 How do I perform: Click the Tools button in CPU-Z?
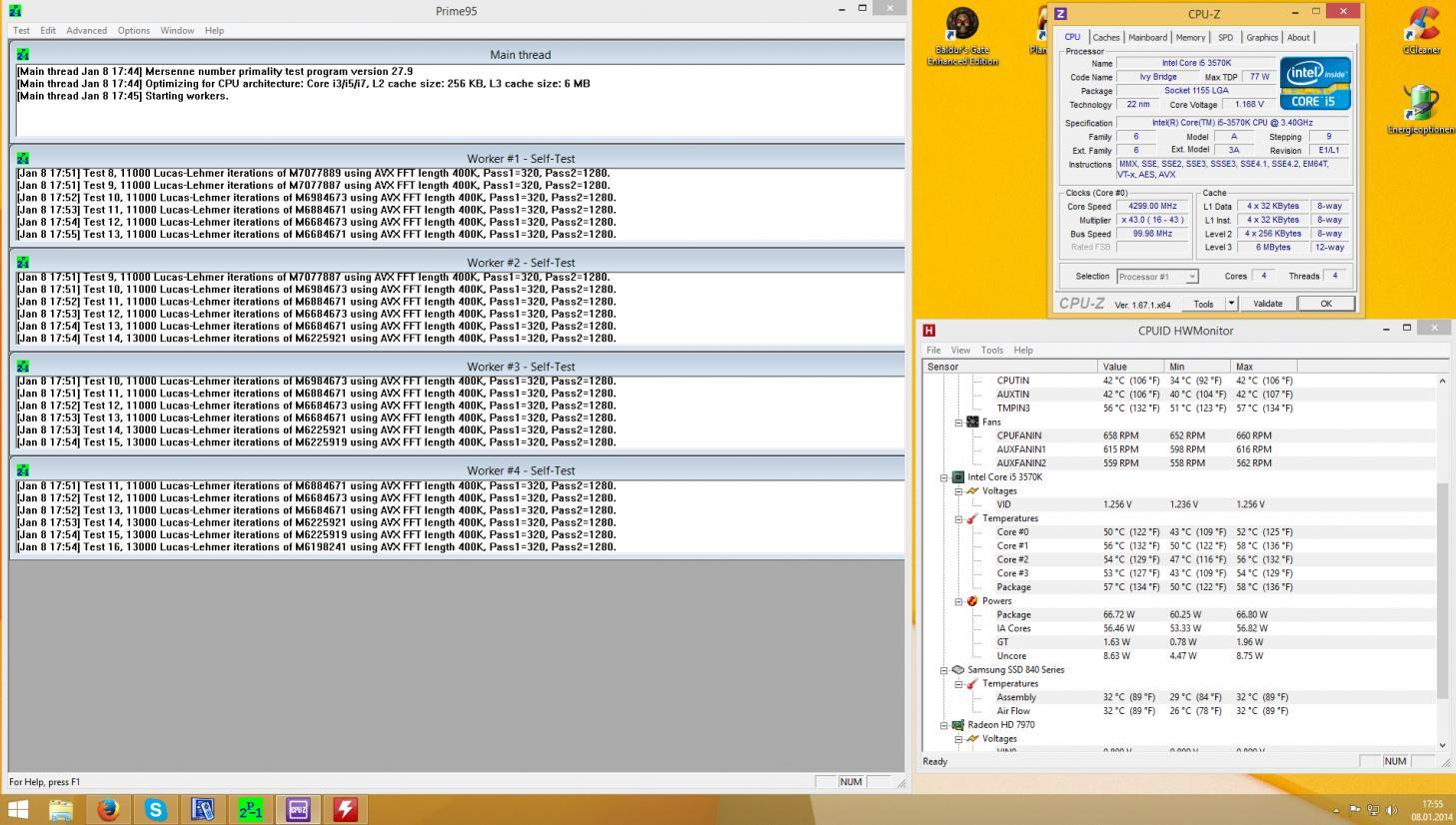click(1203, 304)
